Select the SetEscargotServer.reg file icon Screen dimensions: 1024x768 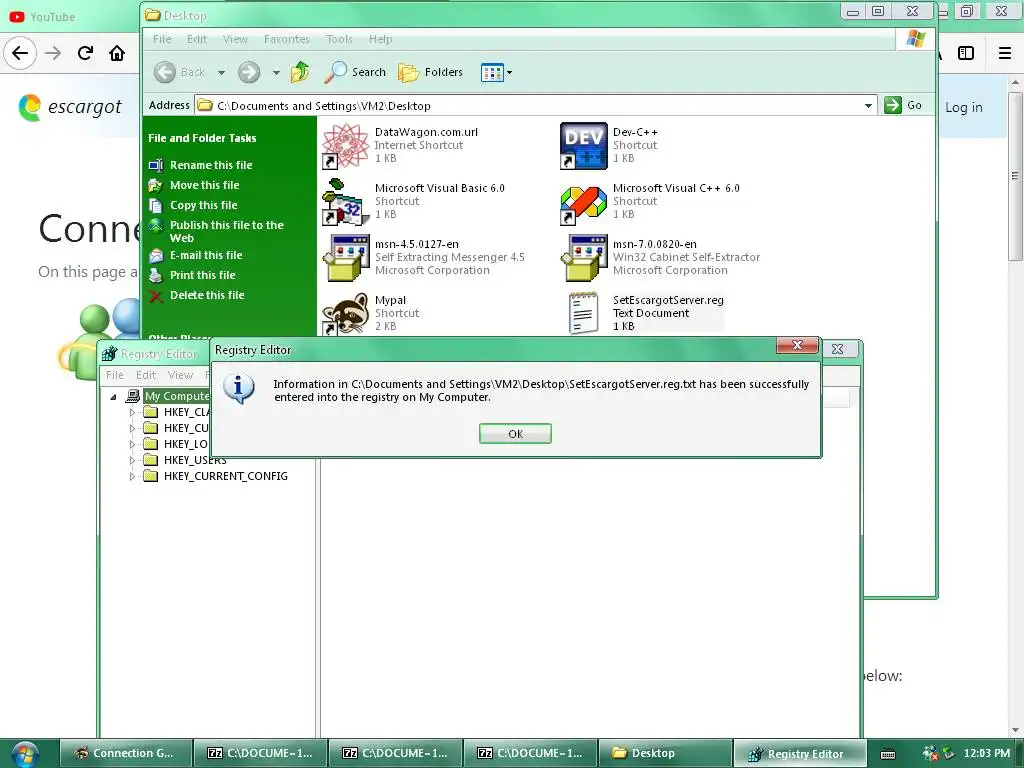[583, 313]
